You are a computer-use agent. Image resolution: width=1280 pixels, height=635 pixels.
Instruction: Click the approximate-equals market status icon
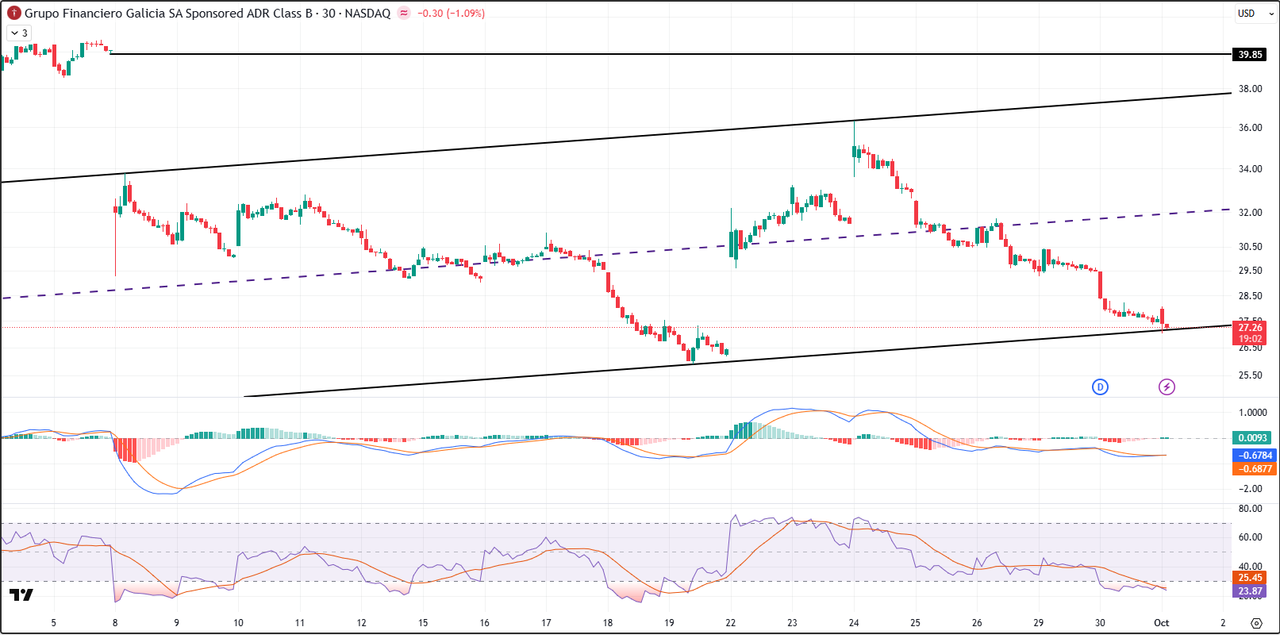(404, 13)
